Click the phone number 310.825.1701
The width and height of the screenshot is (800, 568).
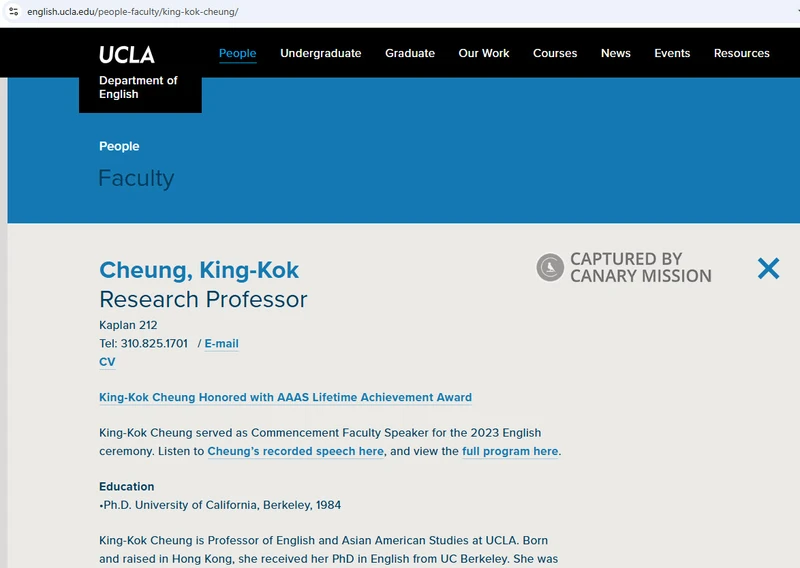(154, 343)
